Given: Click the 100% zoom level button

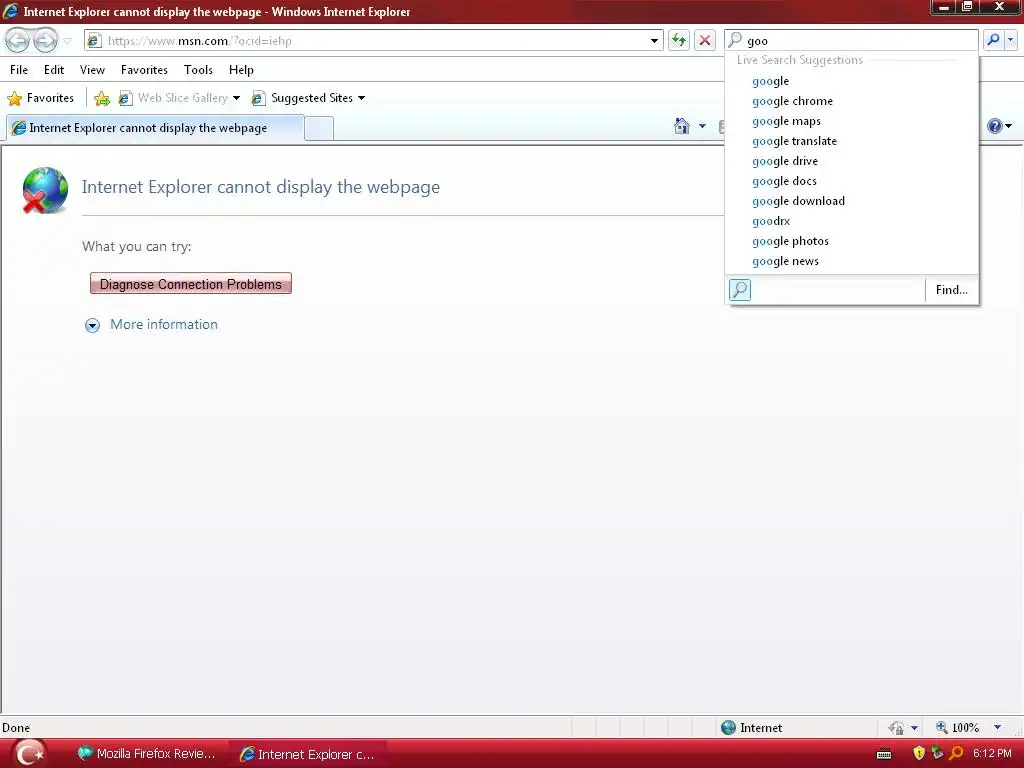Looking at the screenshot, I should point(958,728).
